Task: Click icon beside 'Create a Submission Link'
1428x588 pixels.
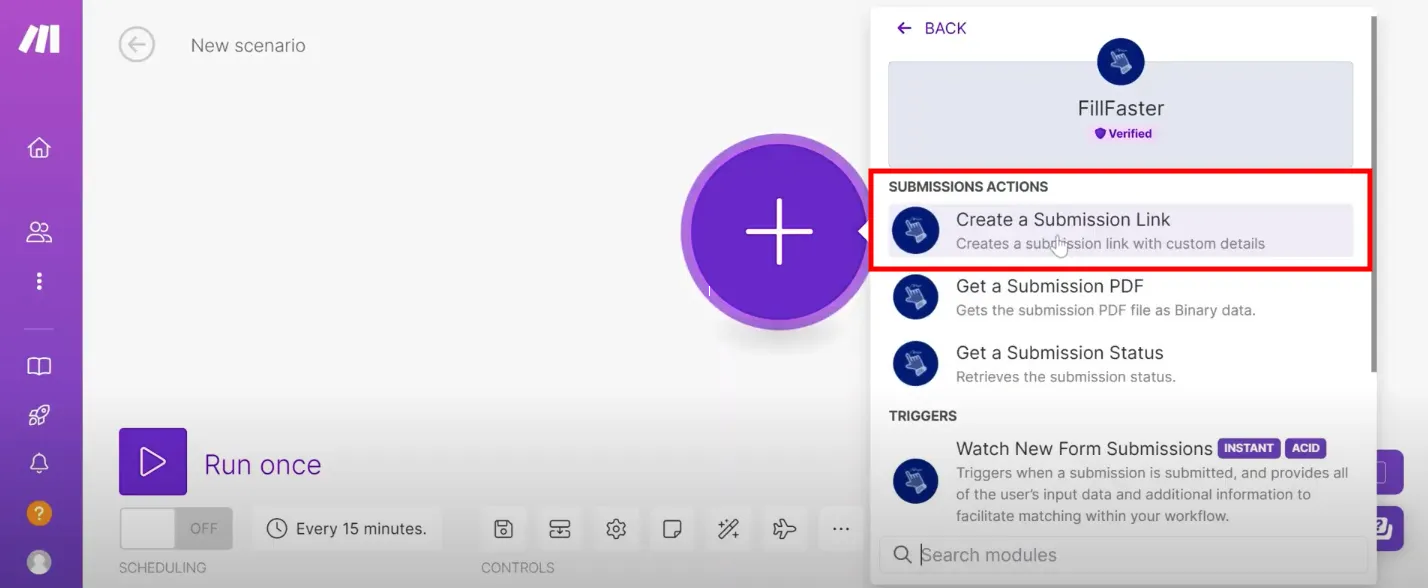Action: [x=915, y=231]
